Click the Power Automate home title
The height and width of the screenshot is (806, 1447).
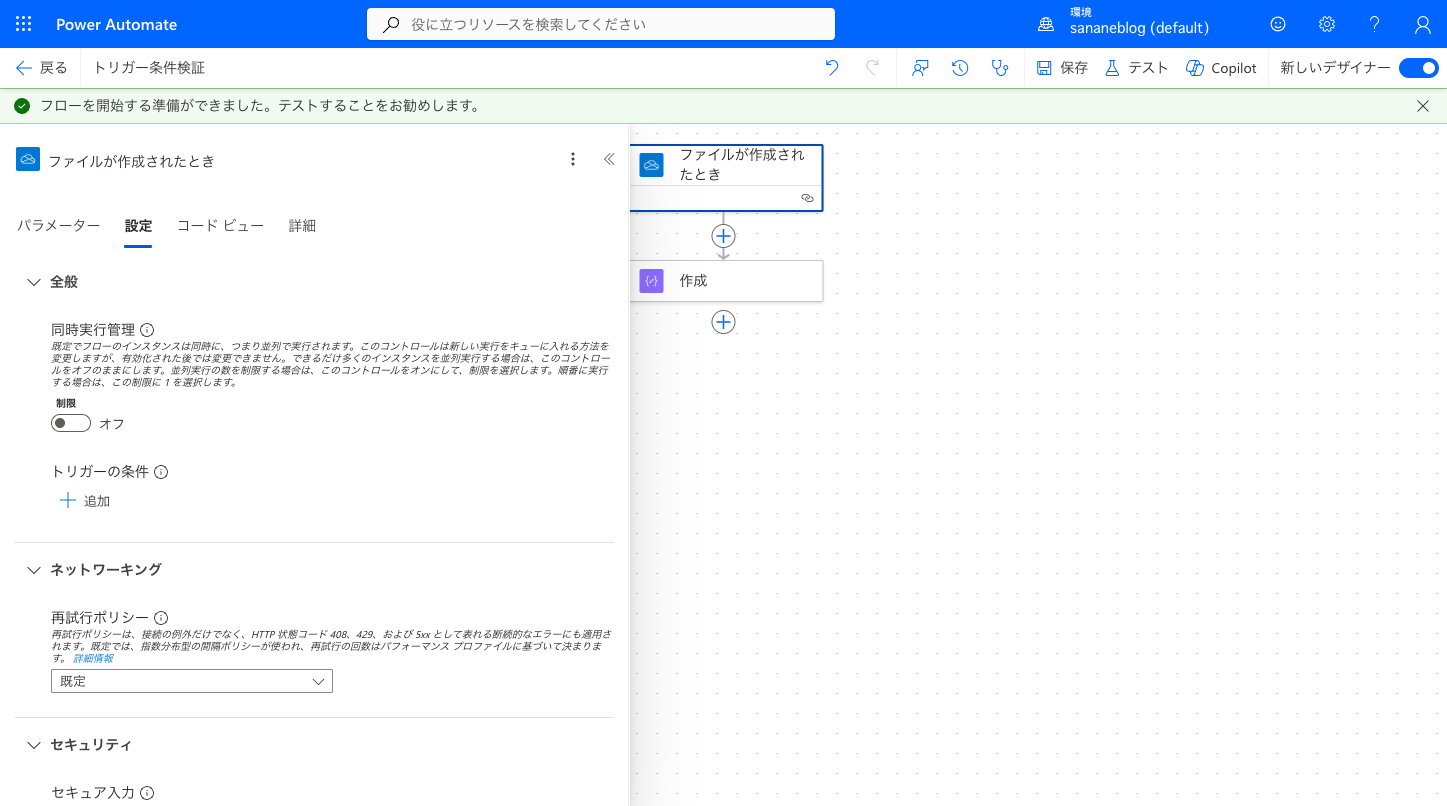(x=116, y=24)
